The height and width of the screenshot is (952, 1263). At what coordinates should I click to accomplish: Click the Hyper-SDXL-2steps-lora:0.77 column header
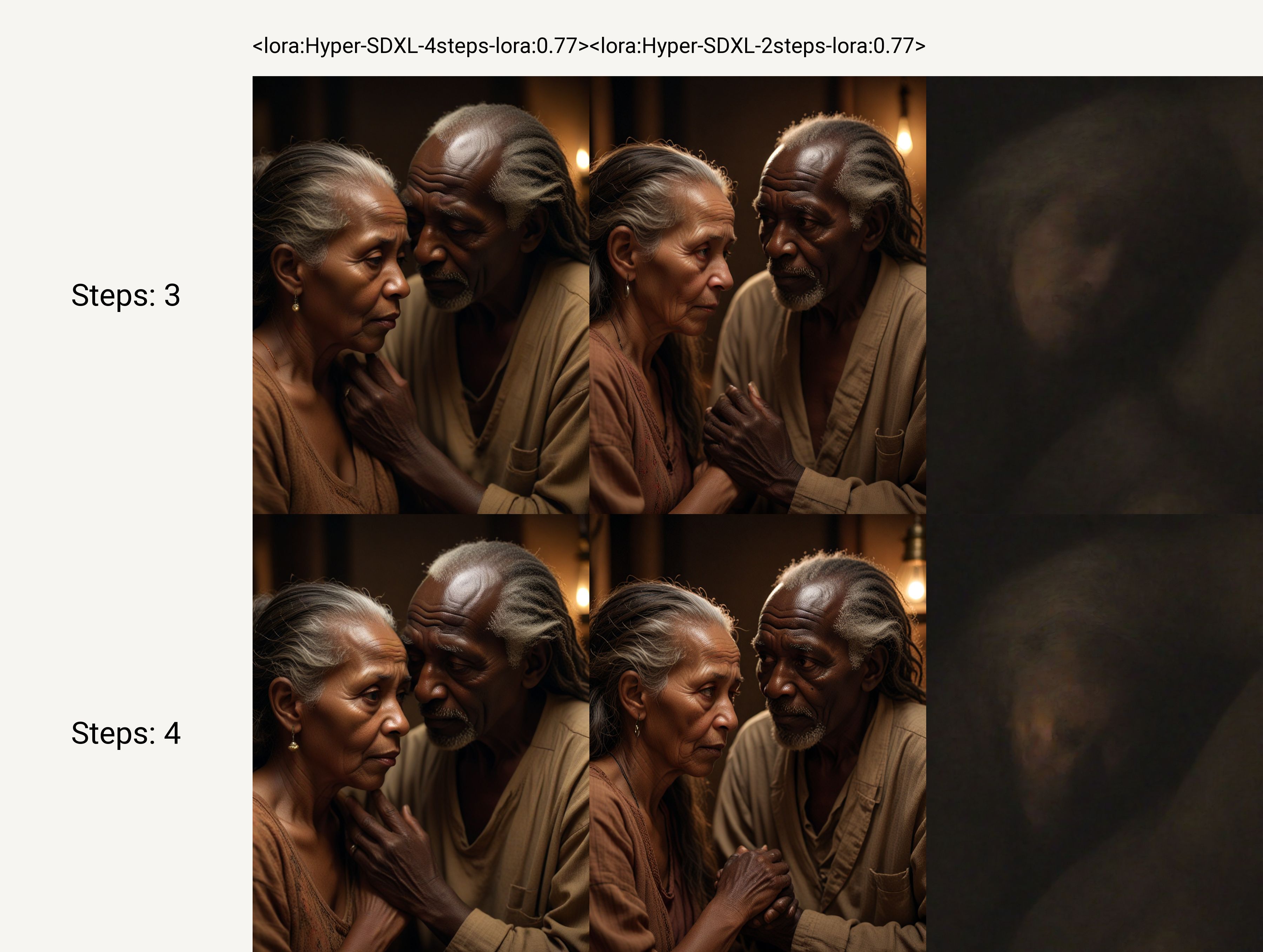[x=758, y=46]
